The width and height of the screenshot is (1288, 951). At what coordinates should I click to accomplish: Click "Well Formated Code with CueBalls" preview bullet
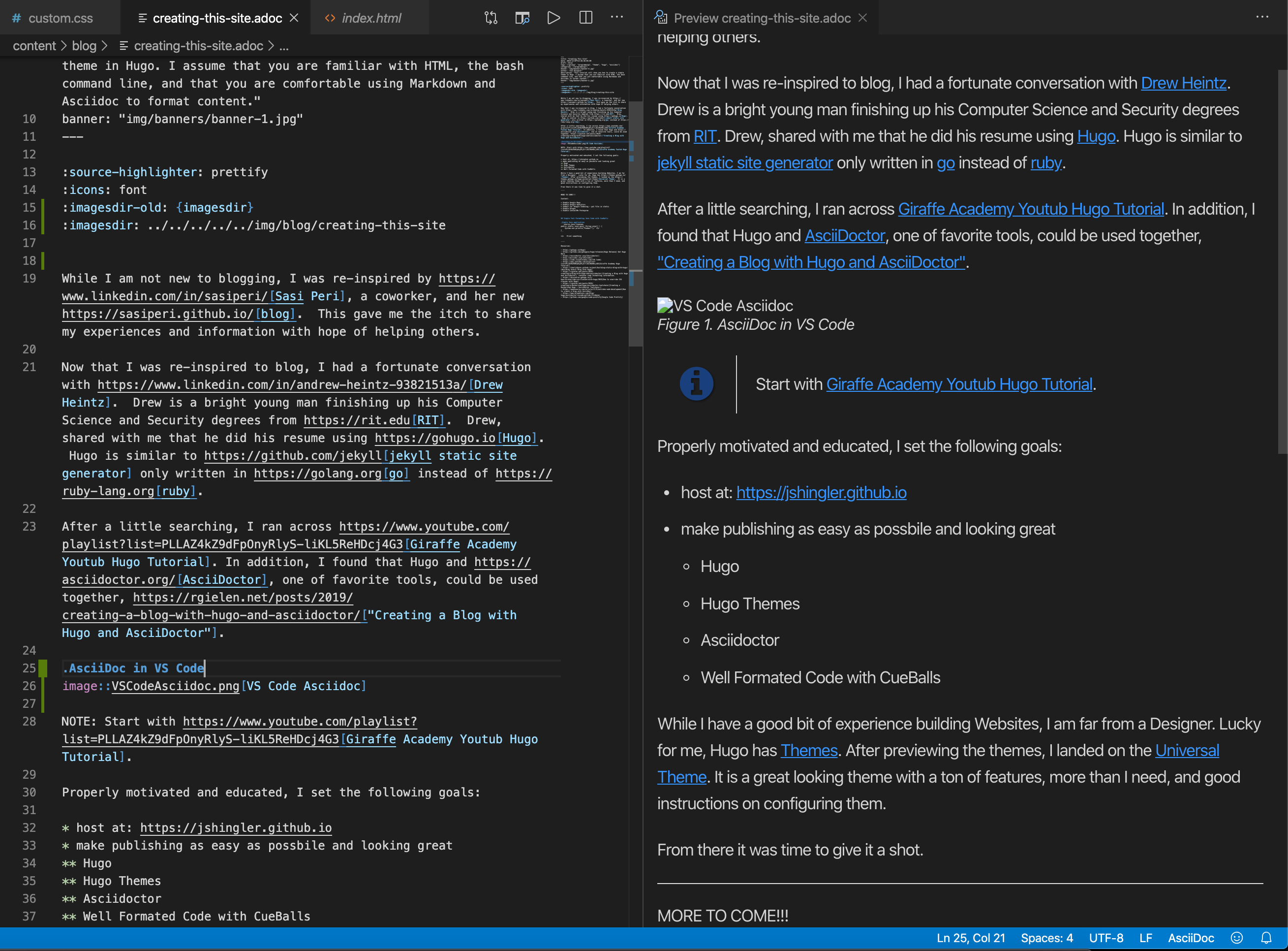(820, 677)
